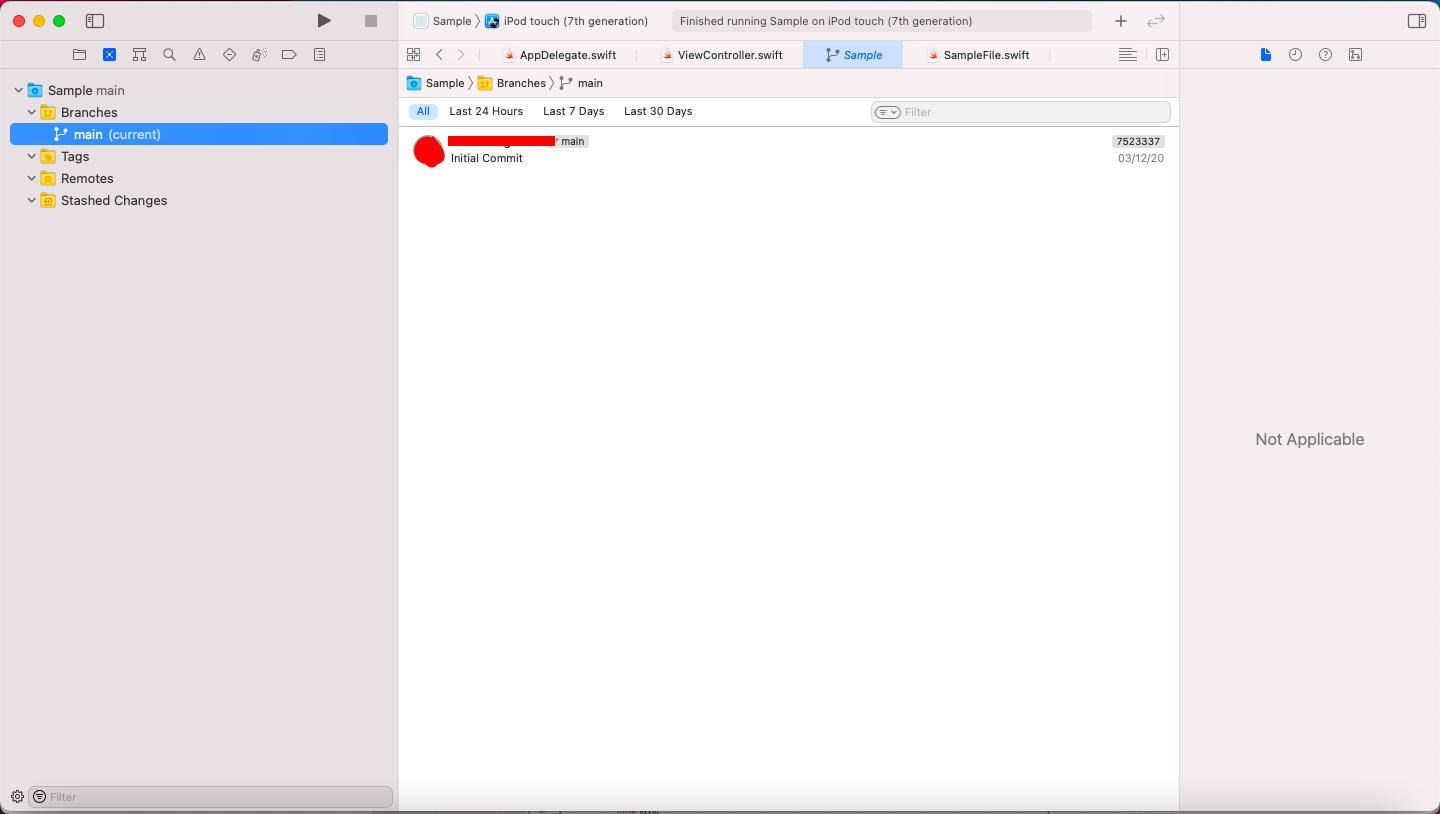Image resolution: width=1440 pixels, height=814 pixels.
Task: Filter commits to Last 24 Hours
Action: [x=486, y=112]
